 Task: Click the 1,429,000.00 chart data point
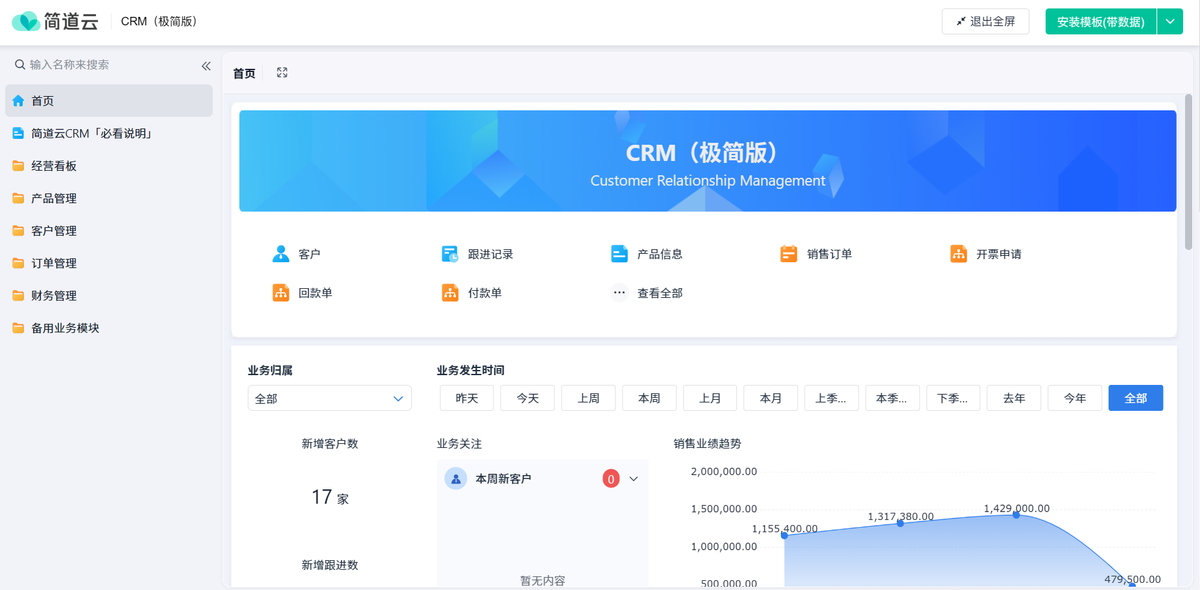pos(1017,514)
